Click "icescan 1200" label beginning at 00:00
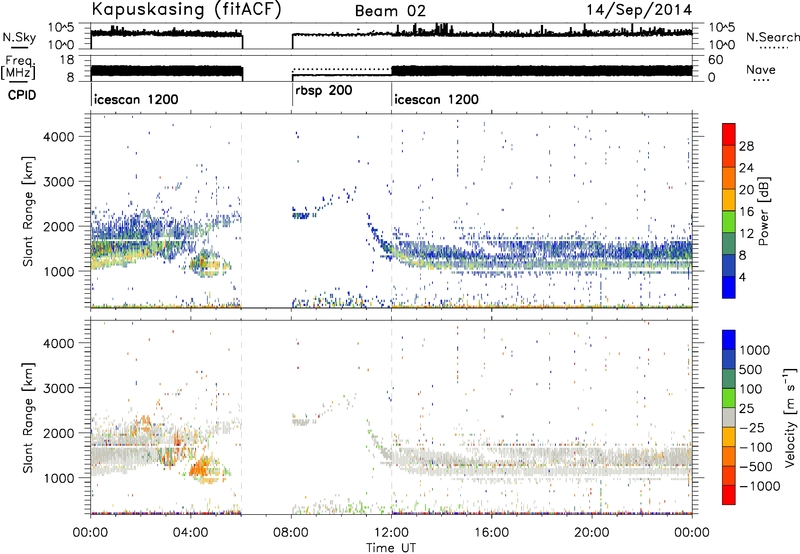 click(136, 99)
